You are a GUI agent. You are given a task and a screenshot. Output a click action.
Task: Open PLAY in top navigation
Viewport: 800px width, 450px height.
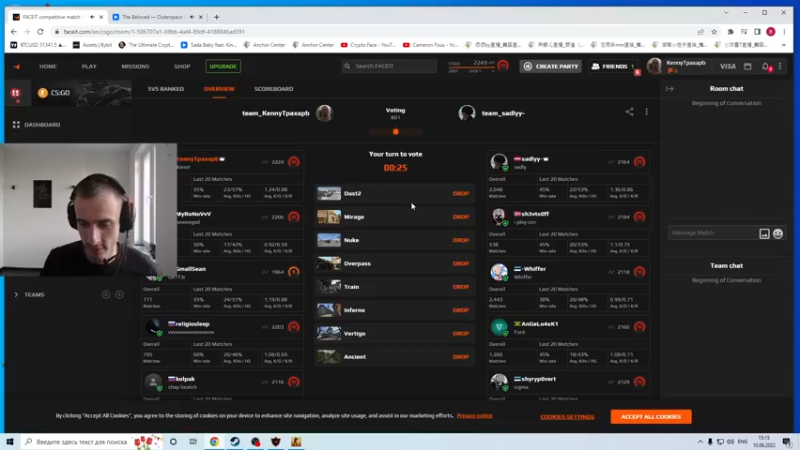89,66
